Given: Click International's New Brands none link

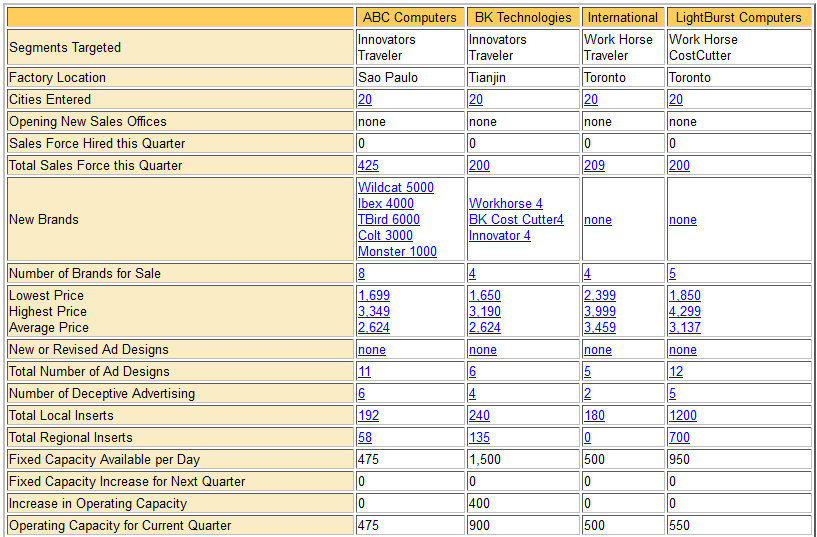Looking at the screenshot, I should pyautogui.click(x=598, y=220).
